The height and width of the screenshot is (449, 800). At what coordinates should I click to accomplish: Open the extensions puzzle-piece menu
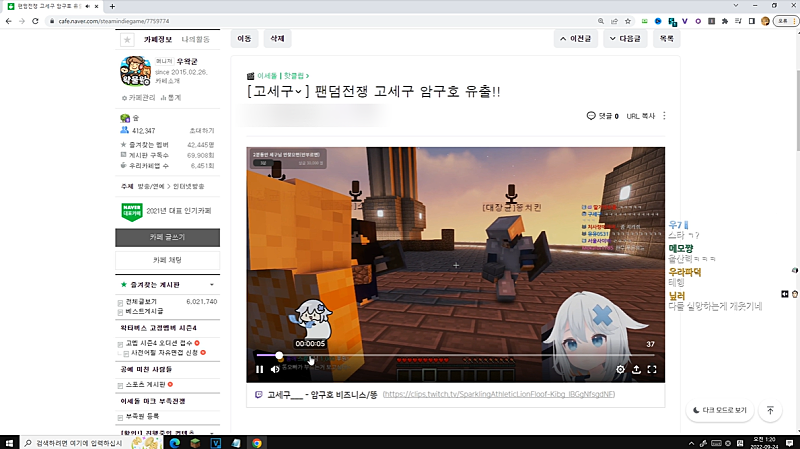pos(724,21)
